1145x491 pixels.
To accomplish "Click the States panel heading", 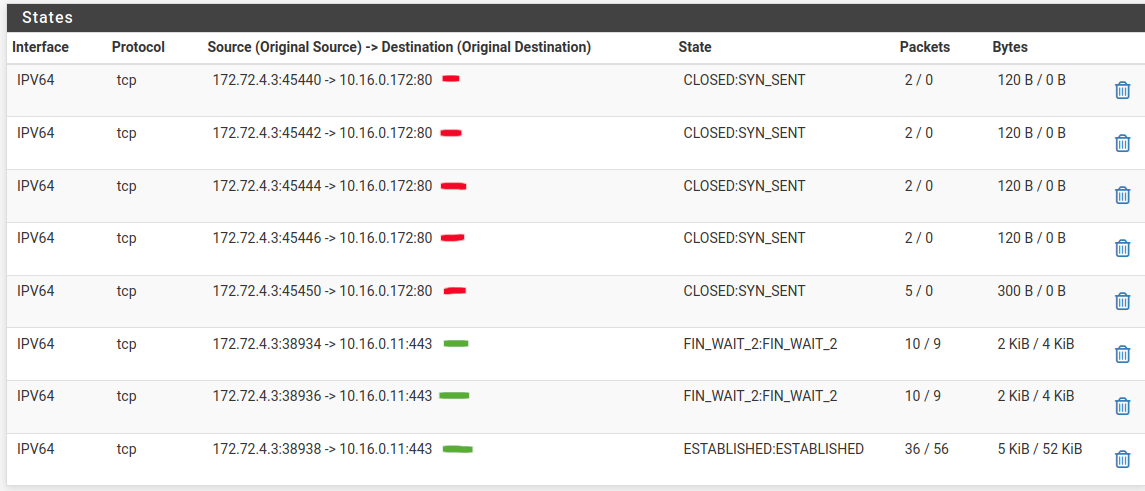I will [47, 18].
